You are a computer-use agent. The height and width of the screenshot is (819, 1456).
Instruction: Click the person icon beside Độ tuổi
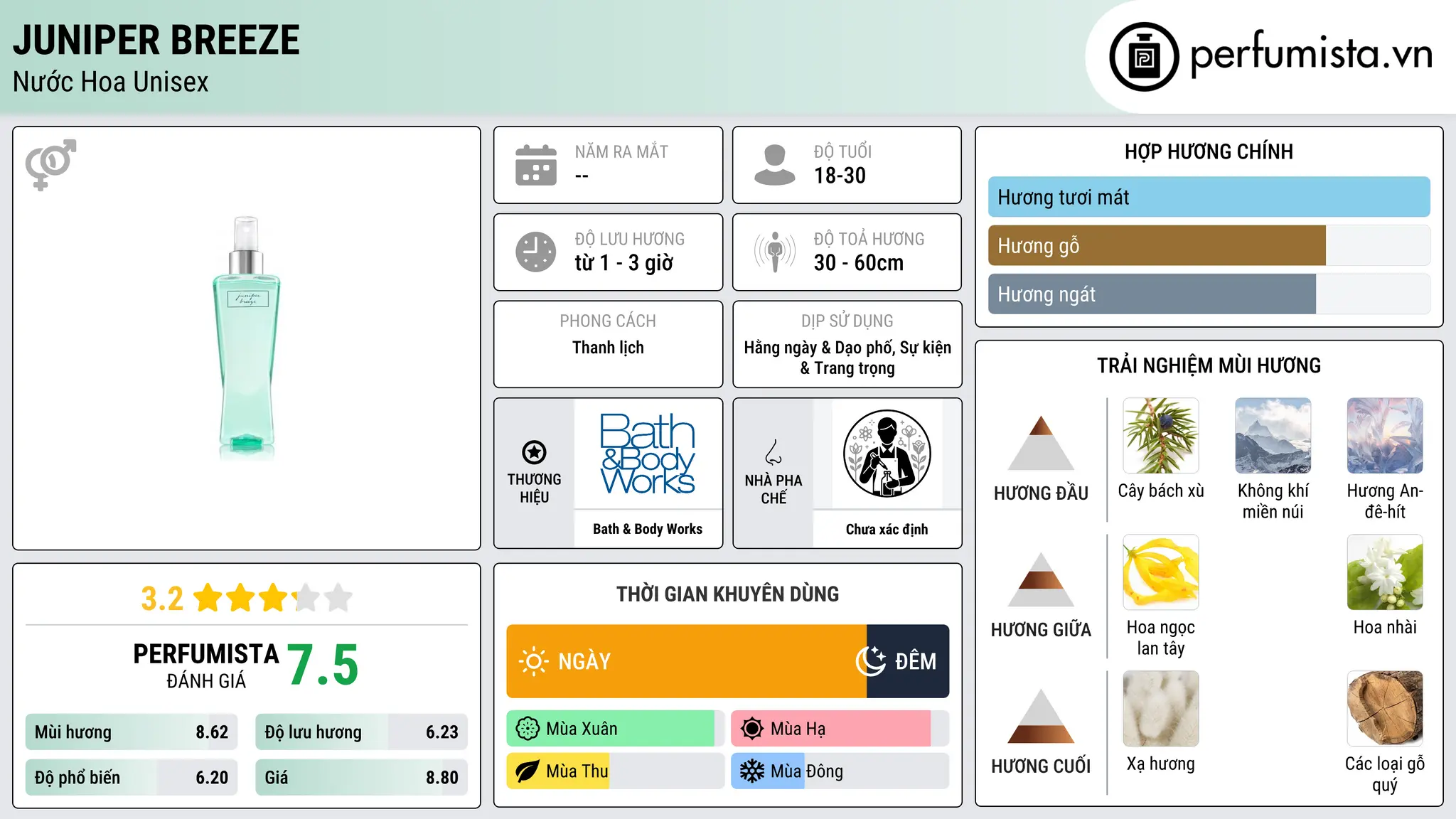click(x=775, y=165)
